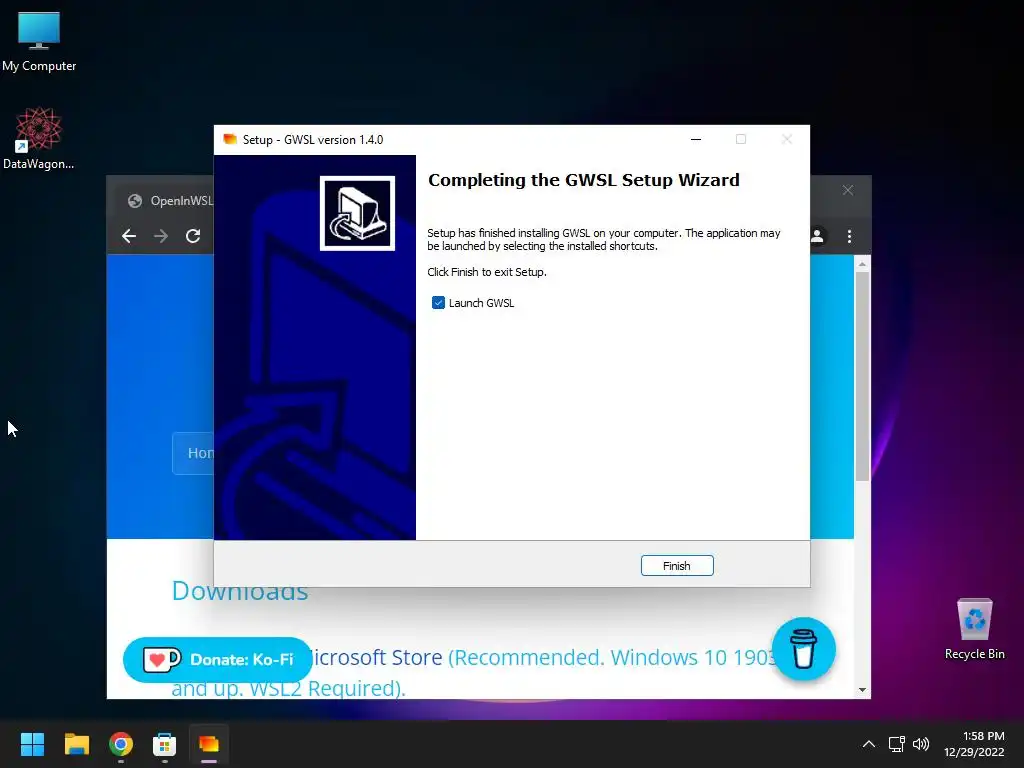
Task: Click the Finish button in Setup wizard
Action: pos(677,566)
